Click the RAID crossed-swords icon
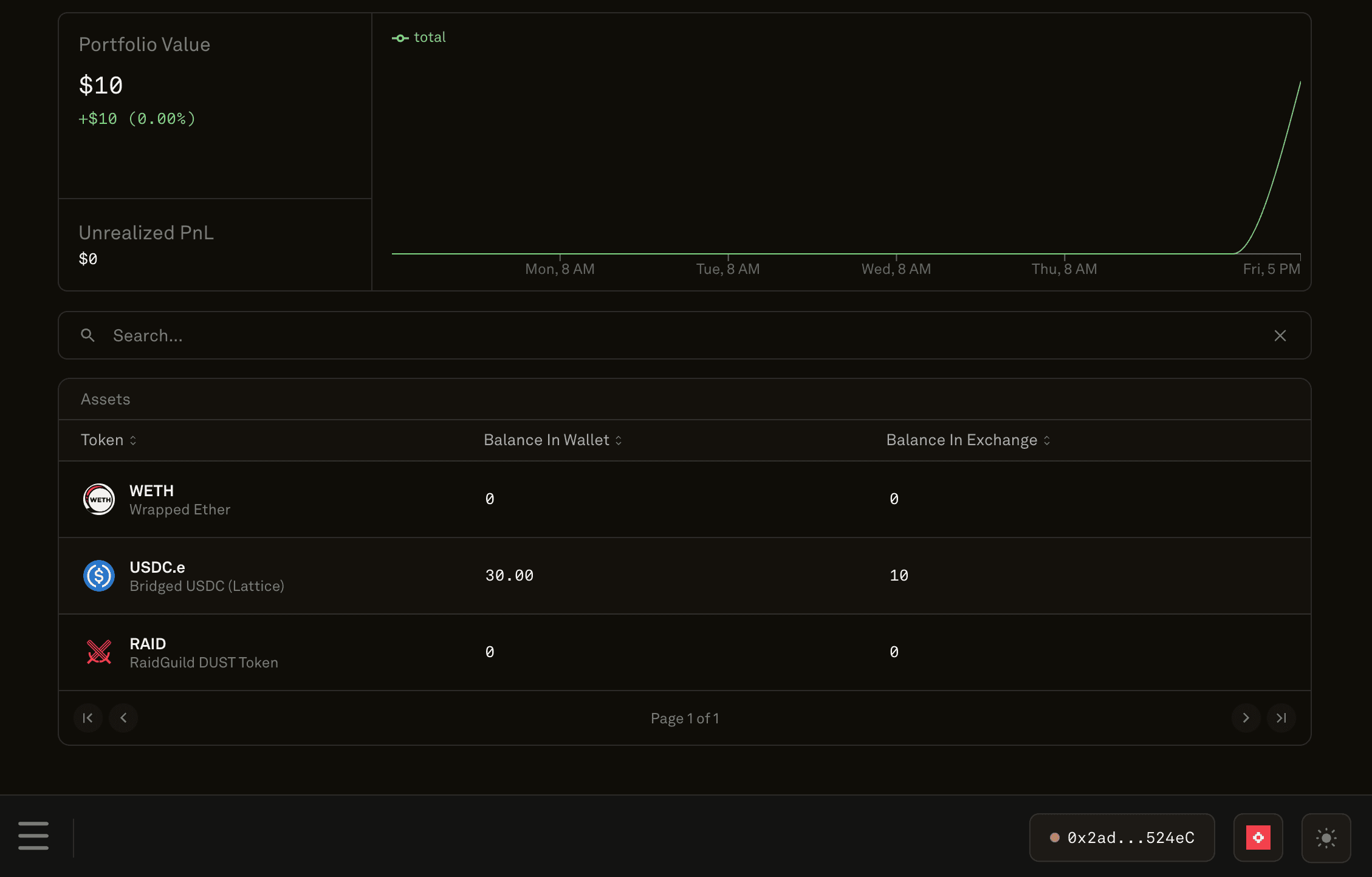The image size is (1372, 877). point(98,652)
